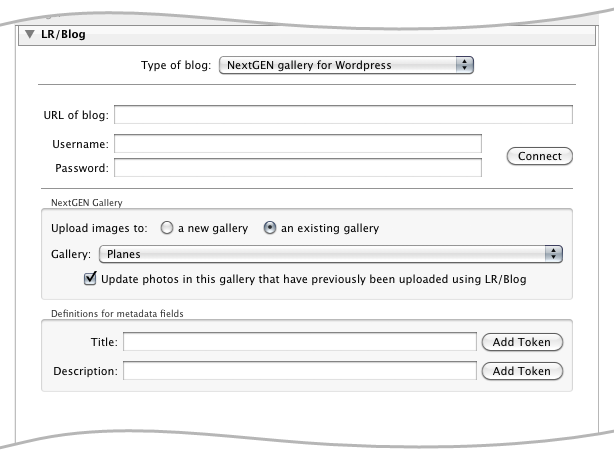Click the Type of blog stepper arrows
The width and height of the screenshot is (614, 462).
pyautogui.click(x=464, y=65)
